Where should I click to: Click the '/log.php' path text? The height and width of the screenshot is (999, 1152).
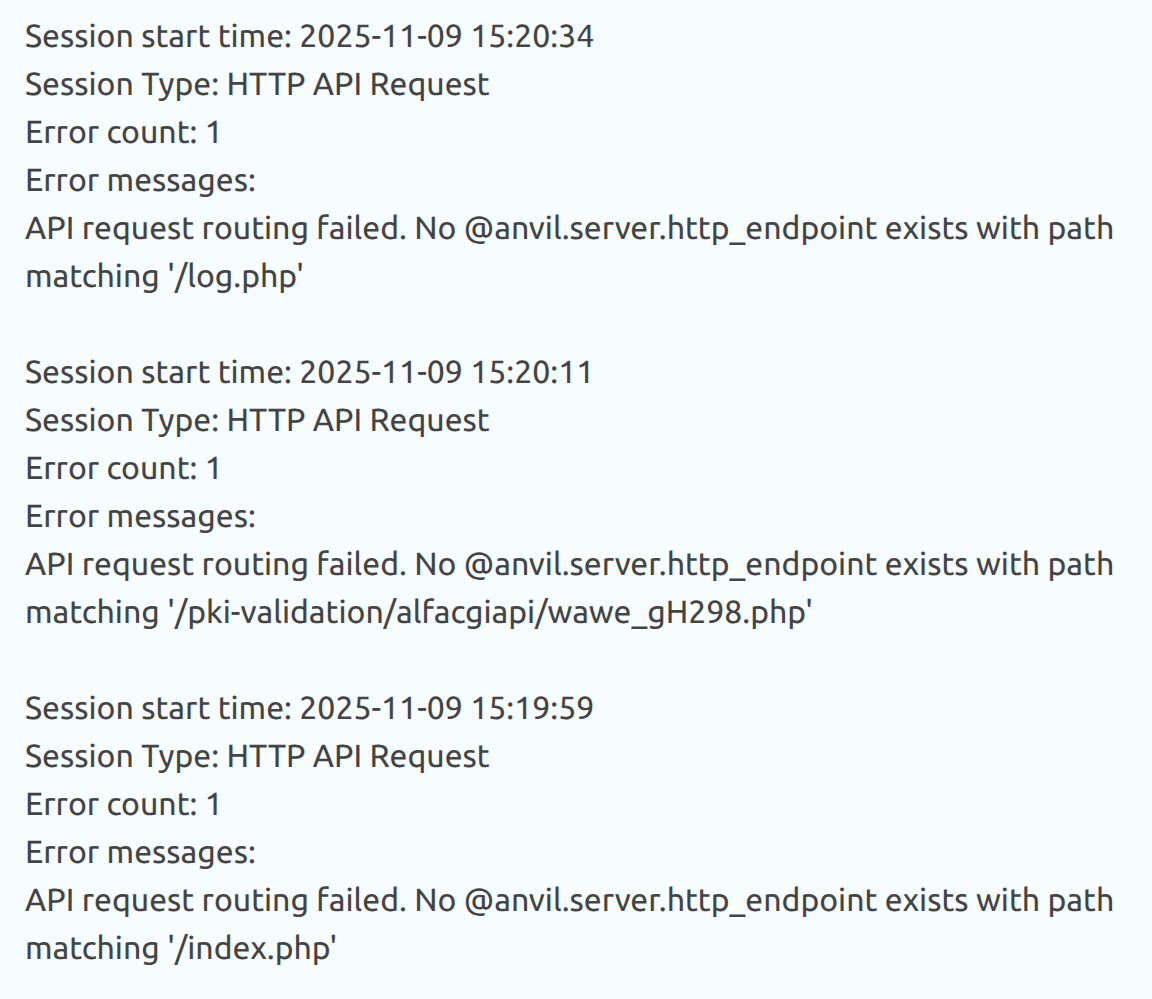pyautogui.click(x=235, y=277)
